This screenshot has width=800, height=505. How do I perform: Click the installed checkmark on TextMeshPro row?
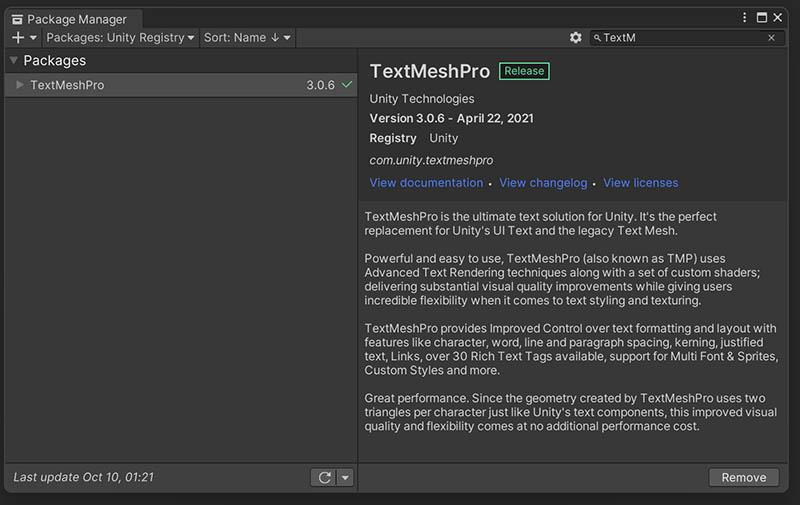click(347, 85)
